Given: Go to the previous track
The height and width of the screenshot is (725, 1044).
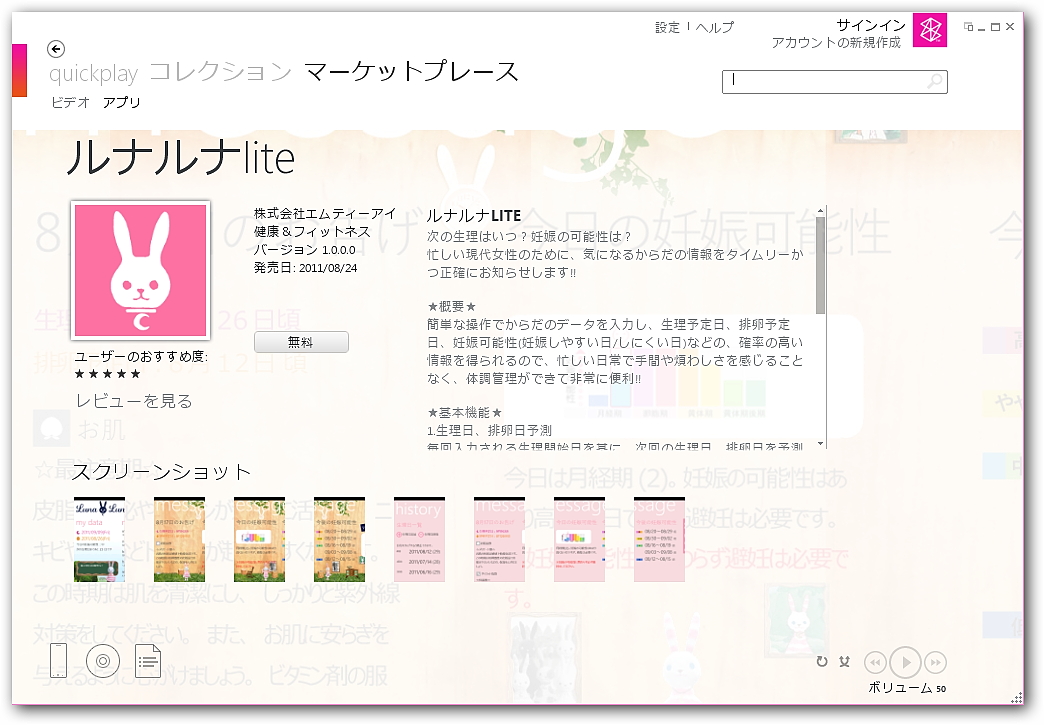Looking at the screenshot, I should tap(876, 662).
